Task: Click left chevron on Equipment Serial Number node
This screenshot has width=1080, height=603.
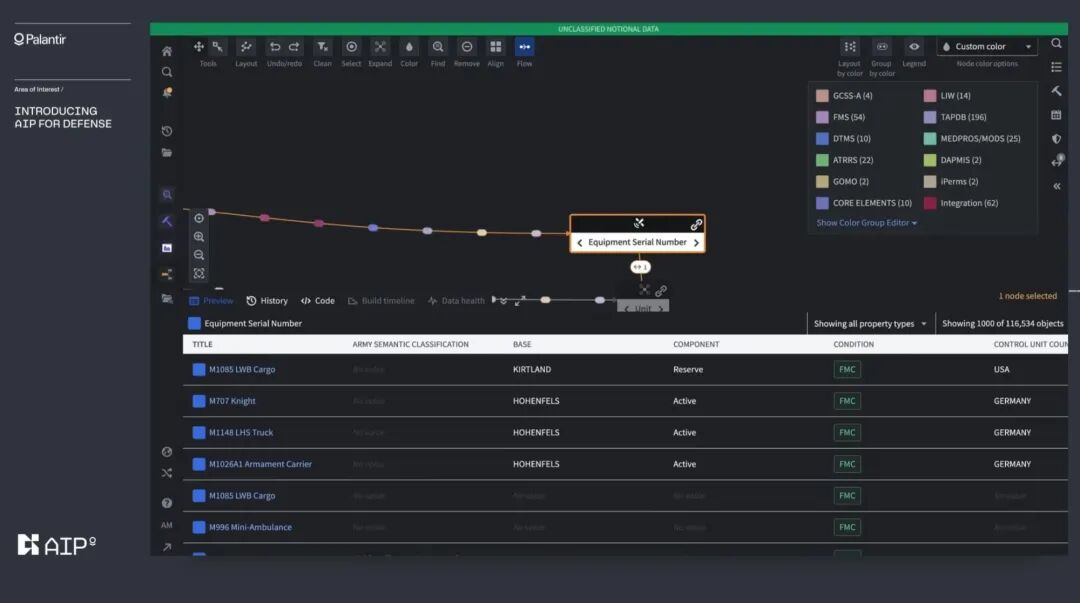Action: 579,243
